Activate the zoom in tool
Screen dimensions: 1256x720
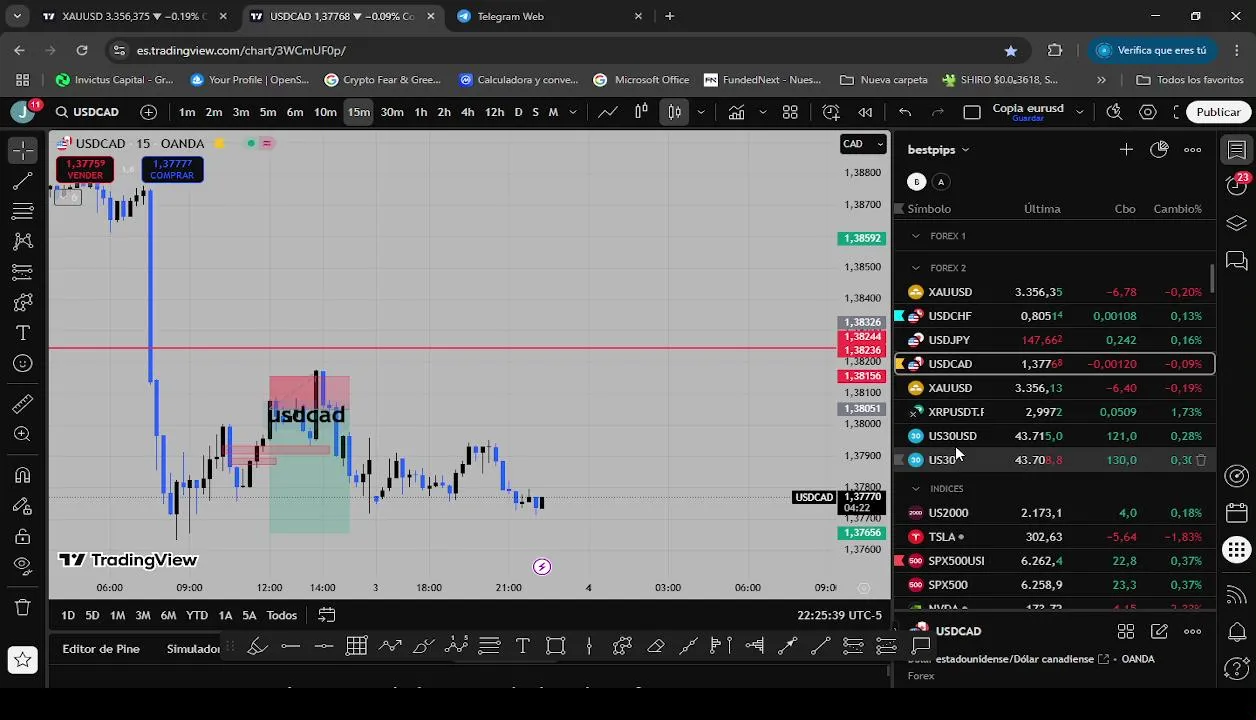point(23,434)
